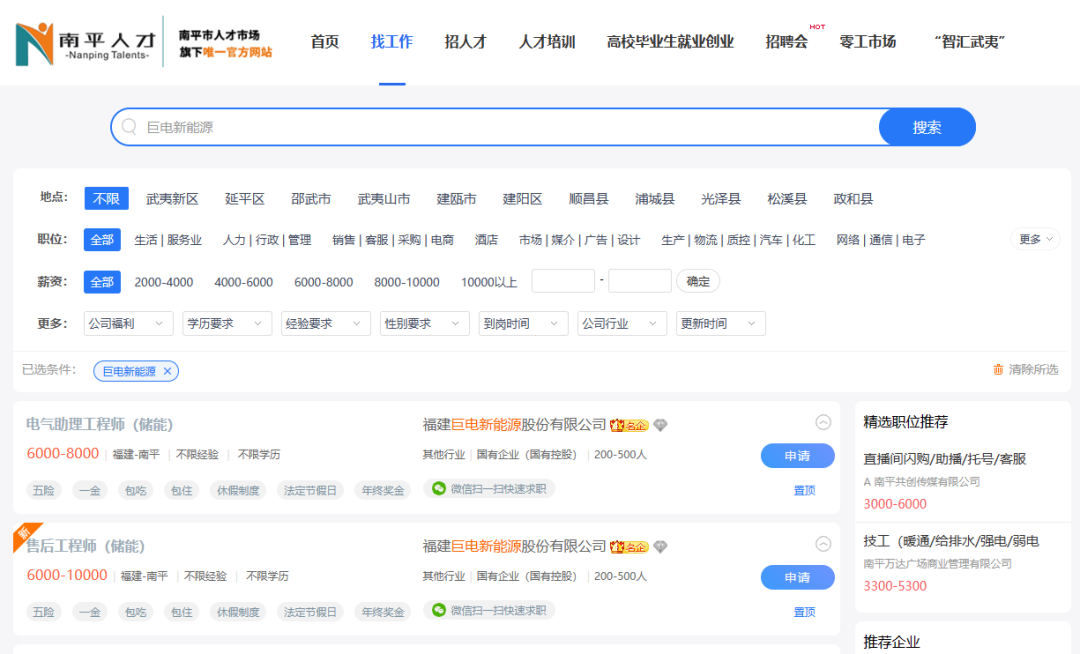Open recommended job 技工 (暖通/给排水/强电/弱电
The height and width of the screenshot is (654, 1080).
click(951, 541)
